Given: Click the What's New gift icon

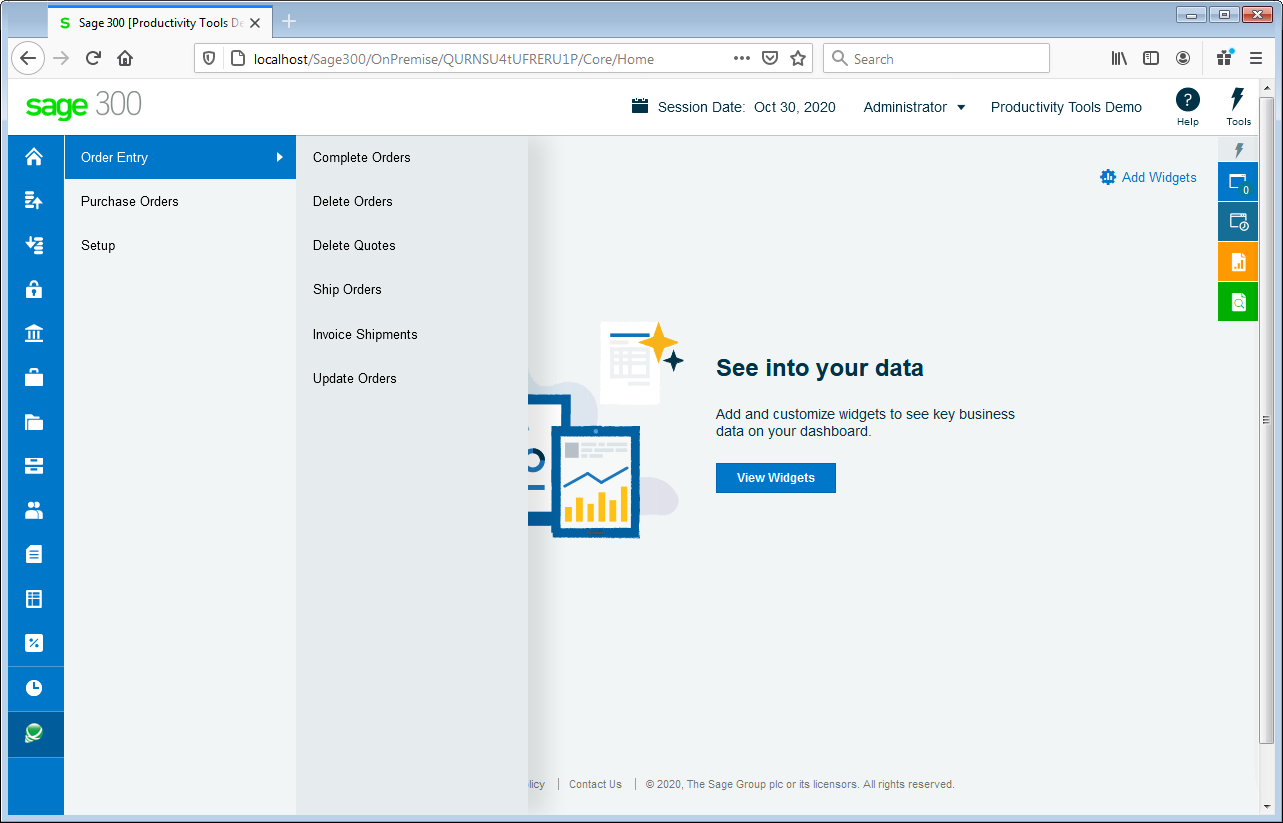Looking at the screenshot, I should pyautogui.click(x=1224, y=58).
